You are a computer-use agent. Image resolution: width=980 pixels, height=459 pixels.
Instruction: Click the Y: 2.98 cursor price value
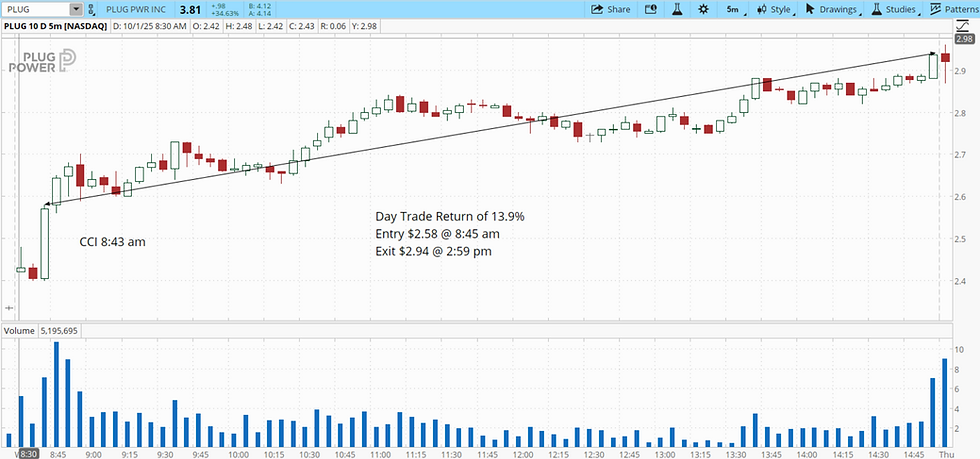pos(362,26)
